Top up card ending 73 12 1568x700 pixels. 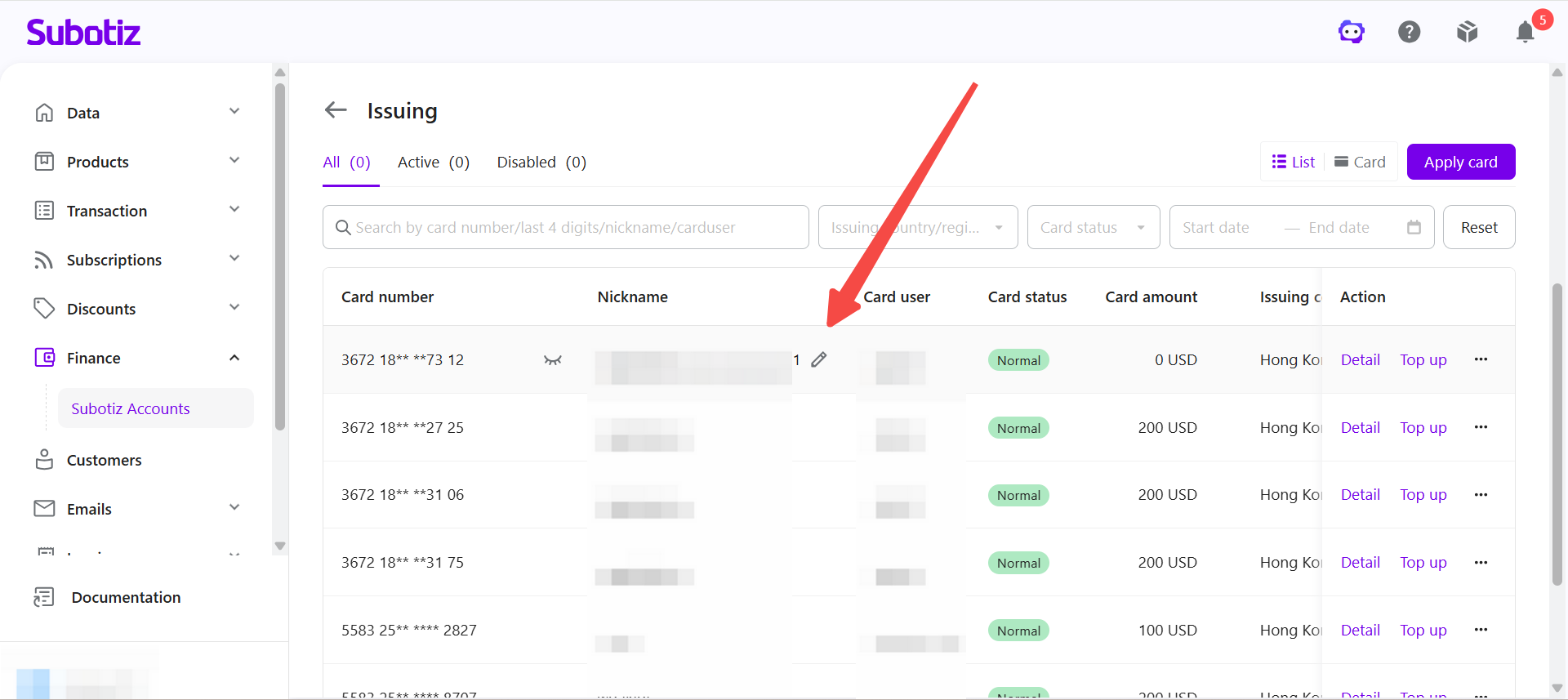point(1423,359)
